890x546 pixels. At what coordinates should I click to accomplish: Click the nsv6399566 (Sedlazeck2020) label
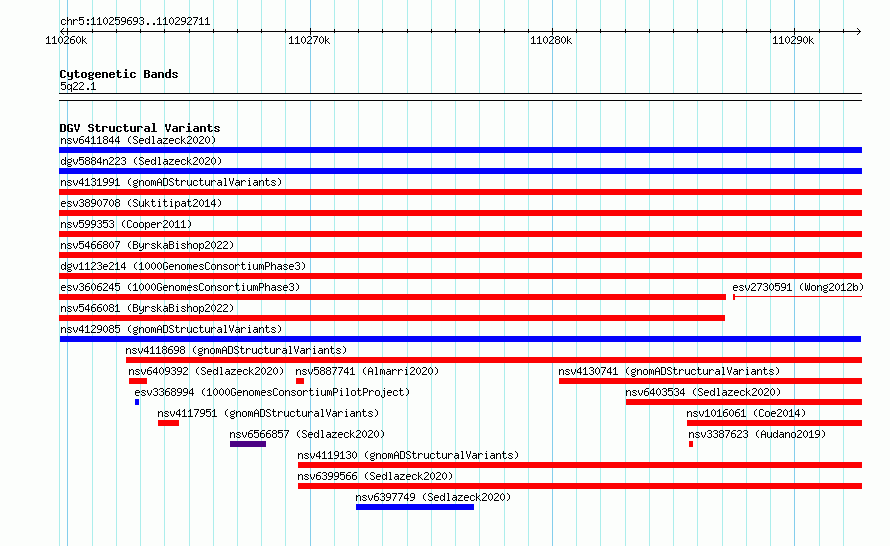[x=375, y=476]
